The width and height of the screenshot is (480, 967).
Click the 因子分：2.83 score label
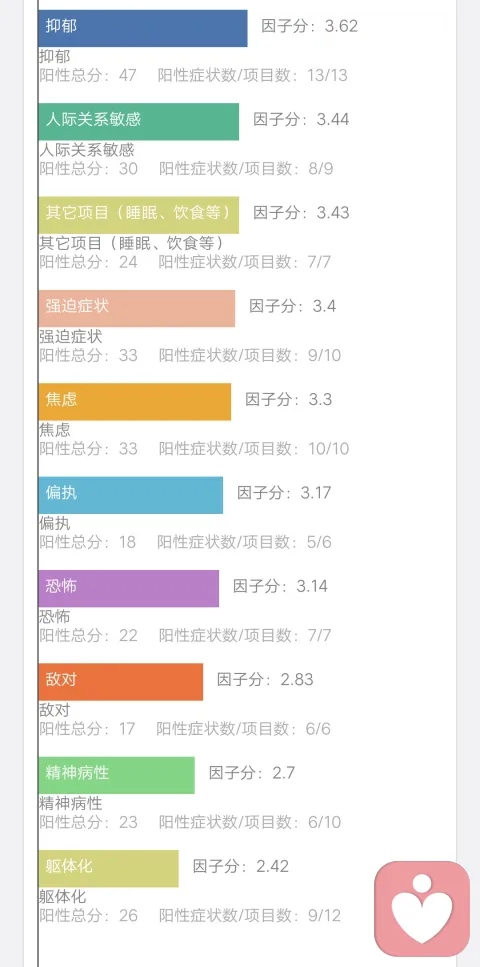coord(265,680)
